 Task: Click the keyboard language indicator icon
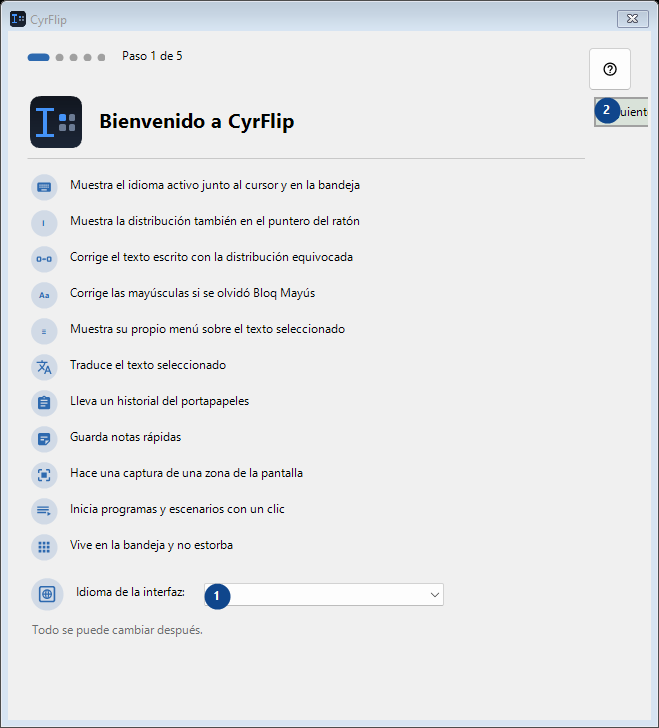pos(44,187)
